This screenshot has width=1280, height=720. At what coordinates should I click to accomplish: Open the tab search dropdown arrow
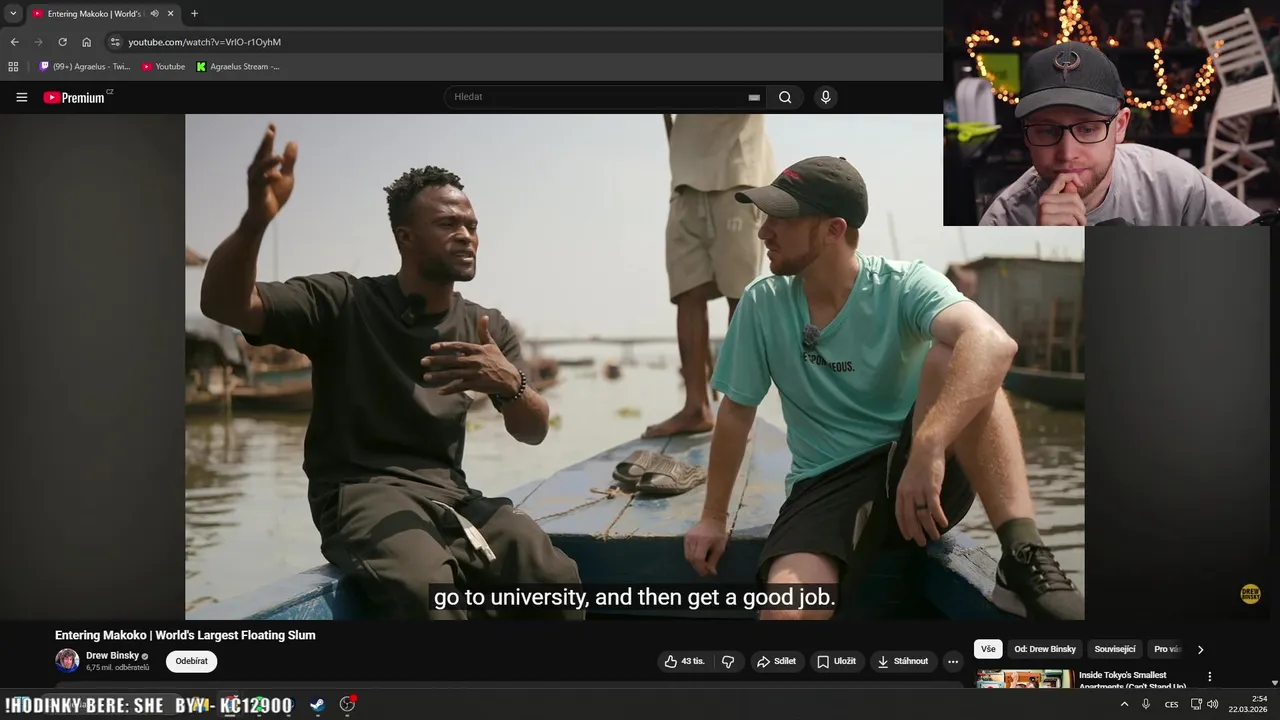tap(13, 13)
